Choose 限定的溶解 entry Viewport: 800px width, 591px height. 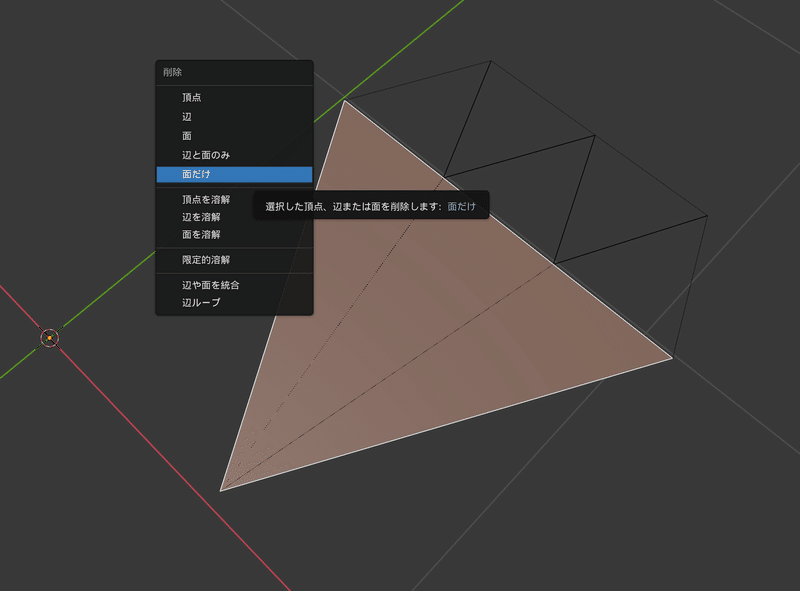[x=234, y=260]
